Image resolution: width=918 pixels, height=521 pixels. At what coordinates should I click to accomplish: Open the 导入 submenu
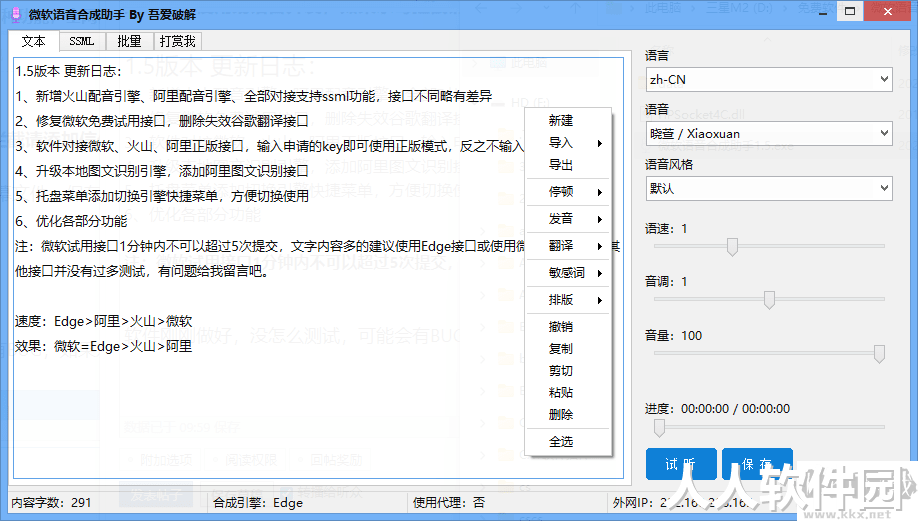pyautogui.click(x=568, y=143)
